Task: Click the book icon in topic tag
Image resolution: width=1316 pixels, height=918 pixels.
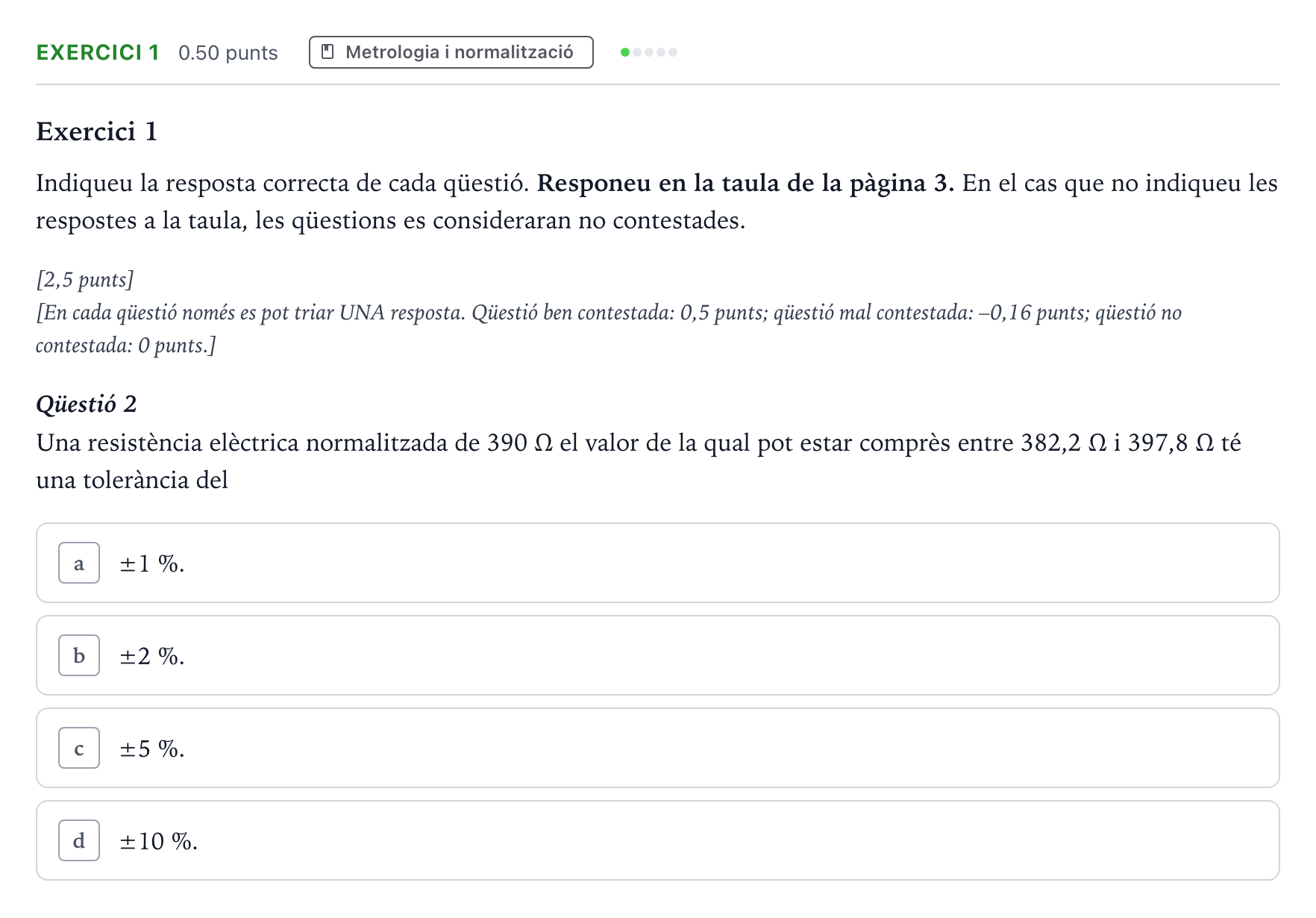Action: click(x=328, y=52)
